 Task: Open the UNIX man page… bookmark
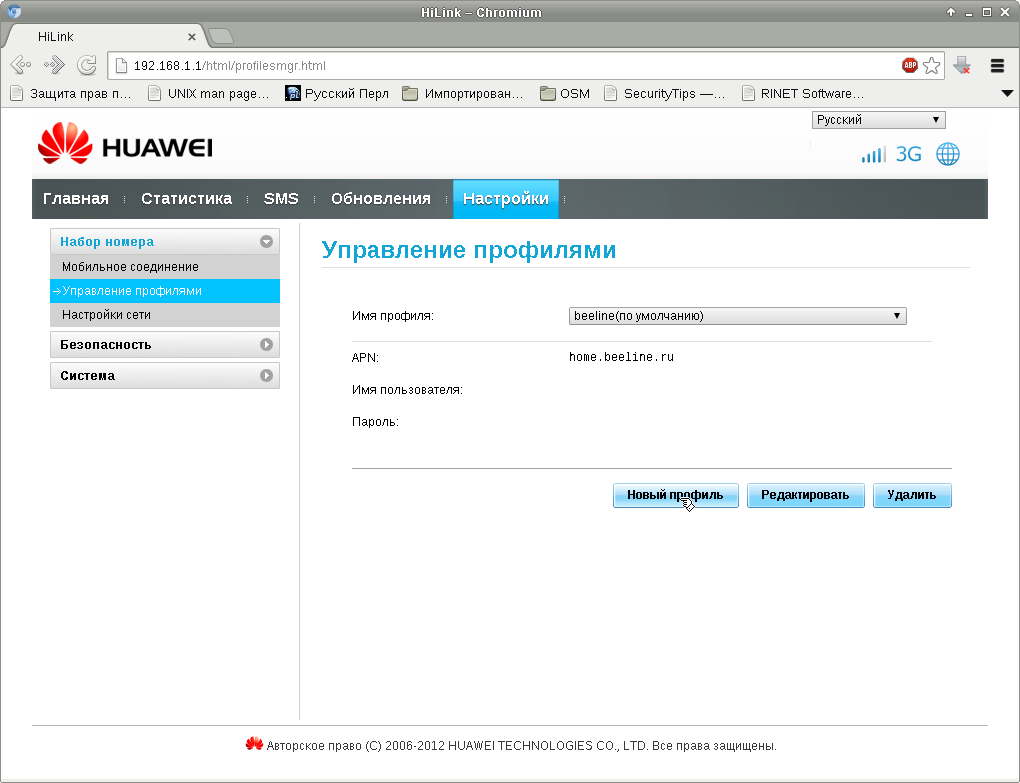209,94
